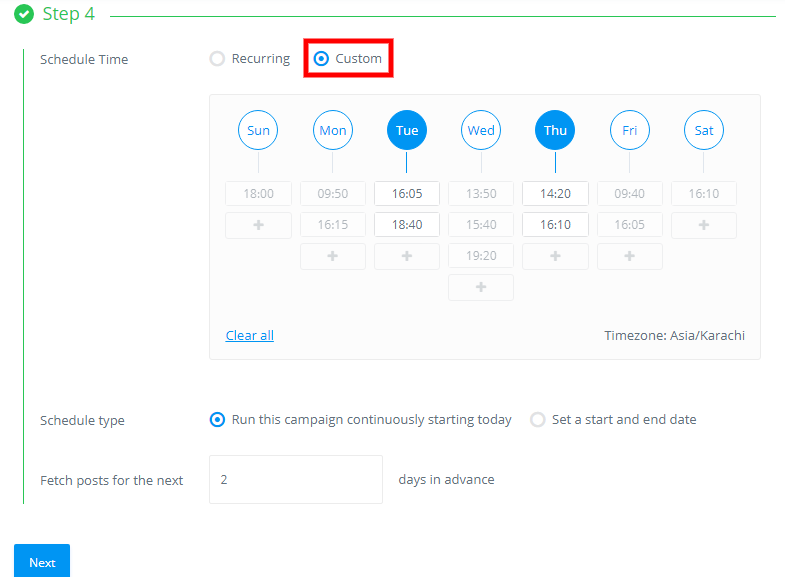Screen dimensions: 785x577
Task: Select the Custom schedule radio button
Action: pyautogui.click(x=321, y=59)
